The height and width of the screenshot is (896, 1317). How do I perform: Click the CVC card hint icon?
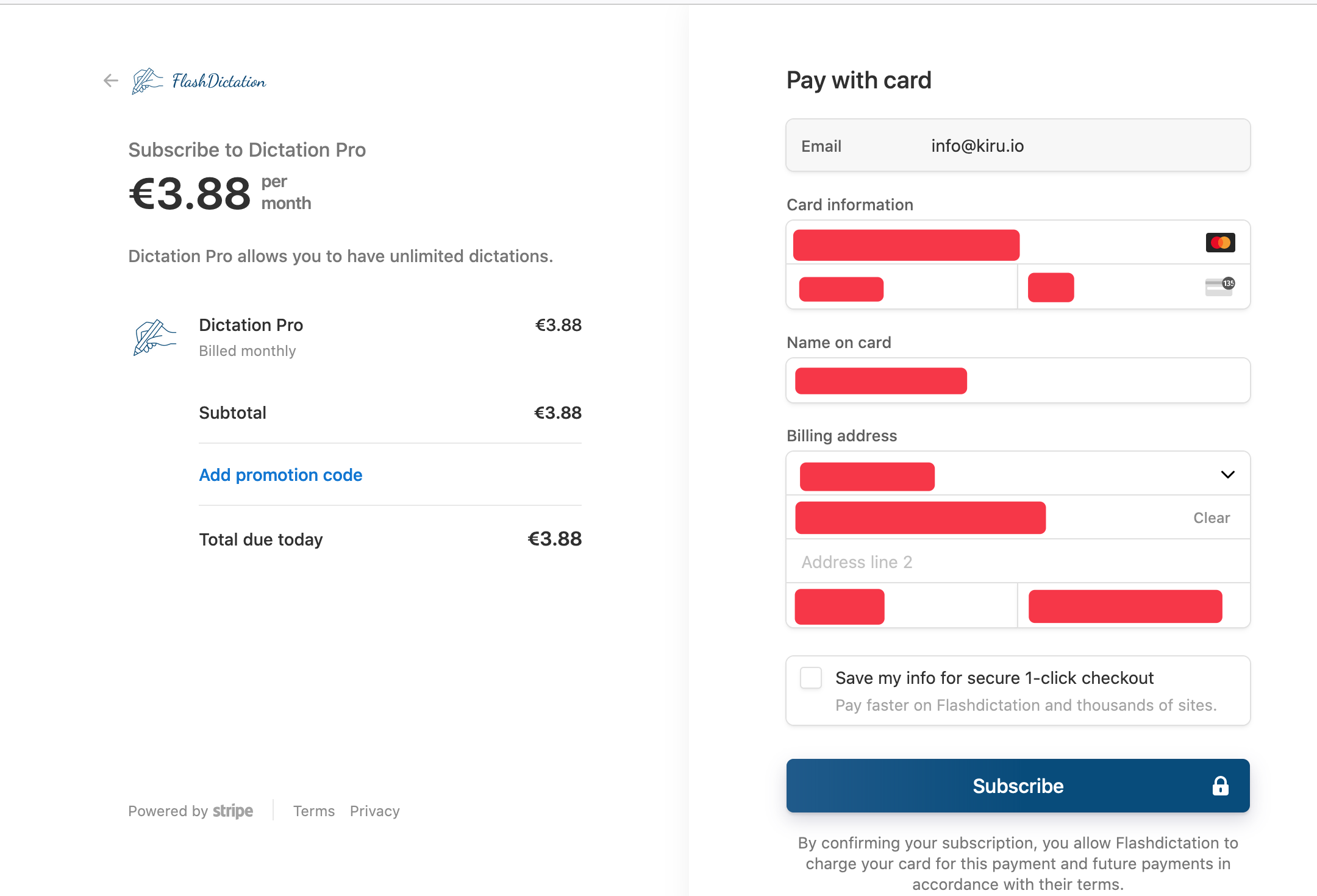click(1219, 286)
